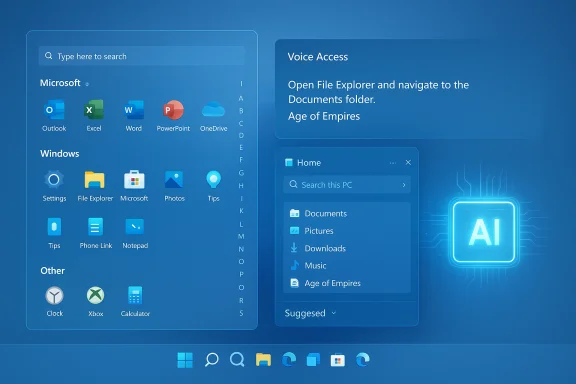This screenshot has width=576, height=384.
Task: Open Notepad
Action: (x=135, y=233)
